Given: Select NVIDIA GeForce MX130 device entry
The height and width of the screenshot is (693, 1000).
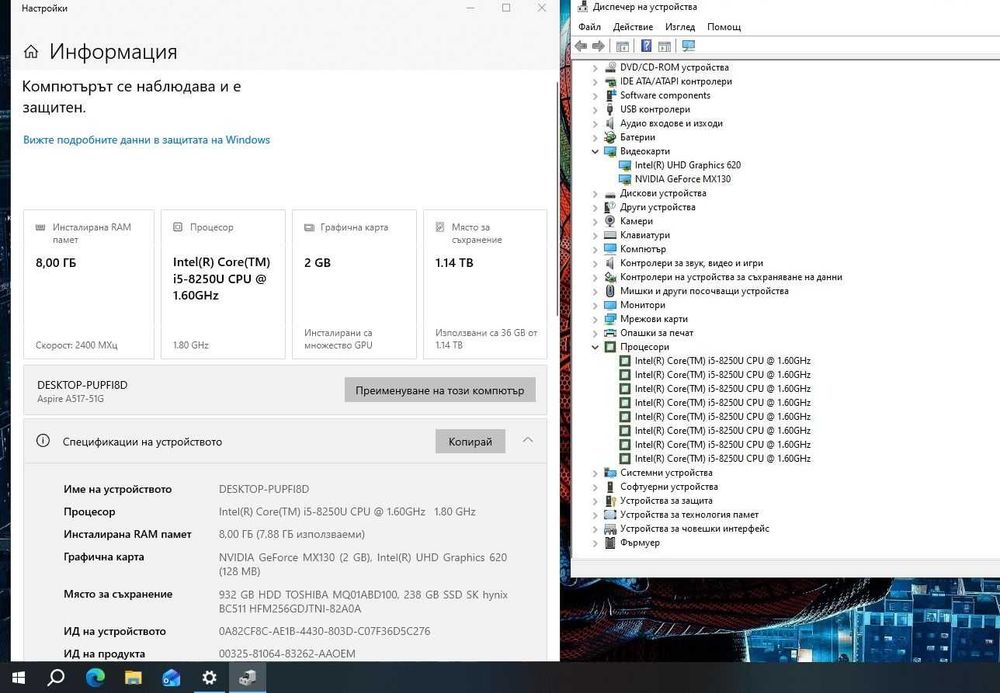Looking at the screenshot, I should [x=682, y=179].
